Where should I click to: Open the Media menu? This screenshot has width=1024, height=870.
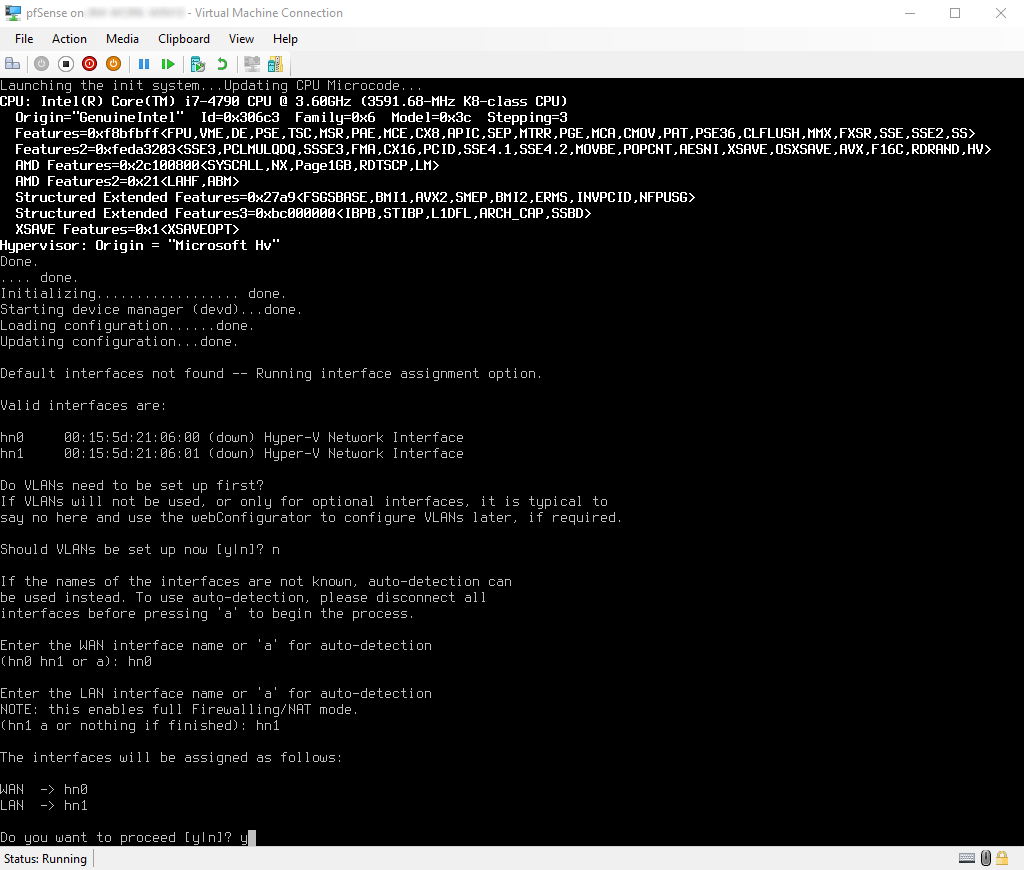point(122,39)
